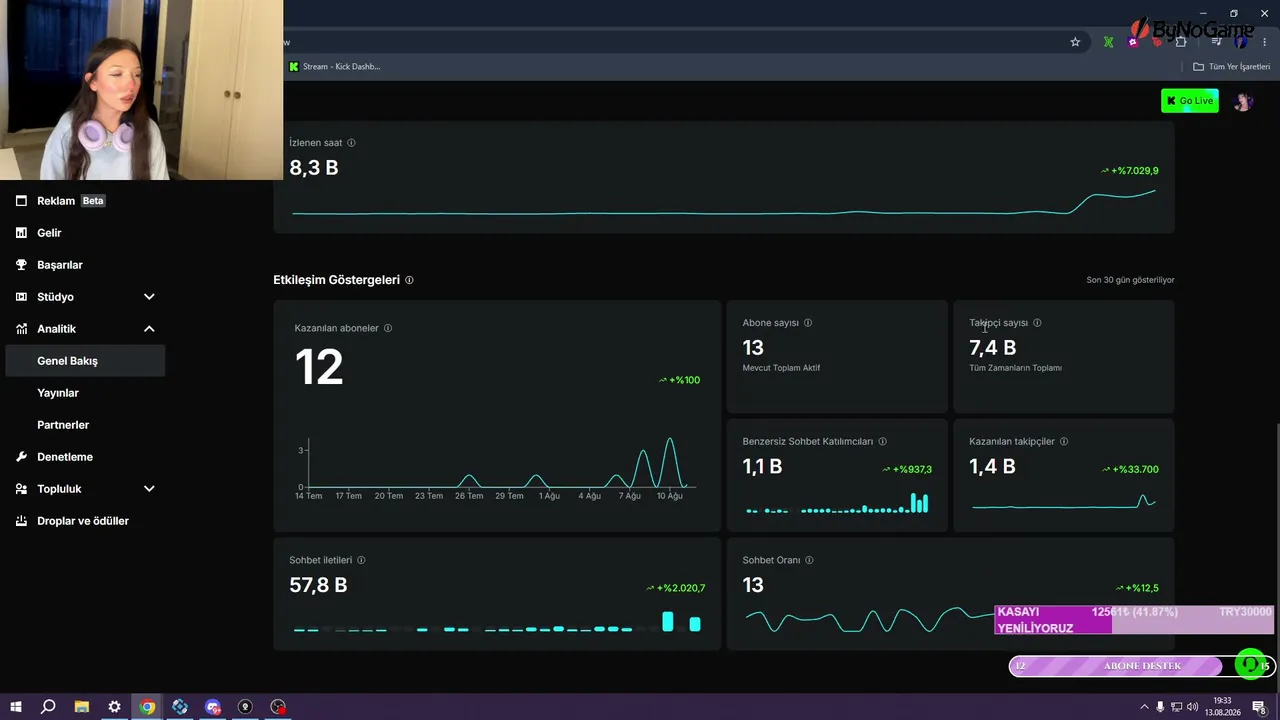The height and width of the screenshot is (720, 1280).
Task: Expand the Topluluk submenu chevron
Action: (x=149, y=489)
